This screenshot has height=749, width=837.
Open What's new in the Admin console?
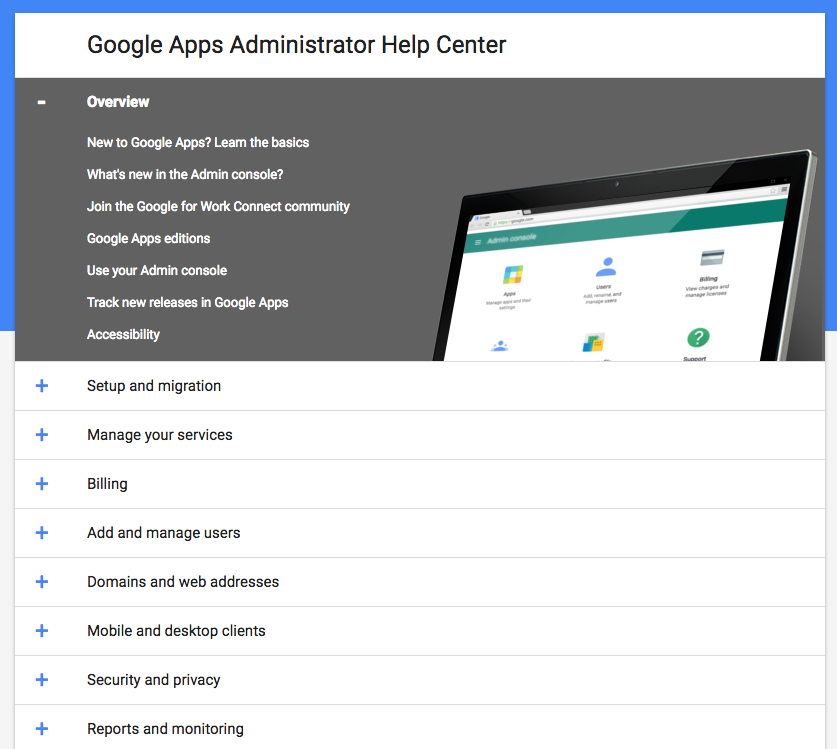click(x=185, y=175)
